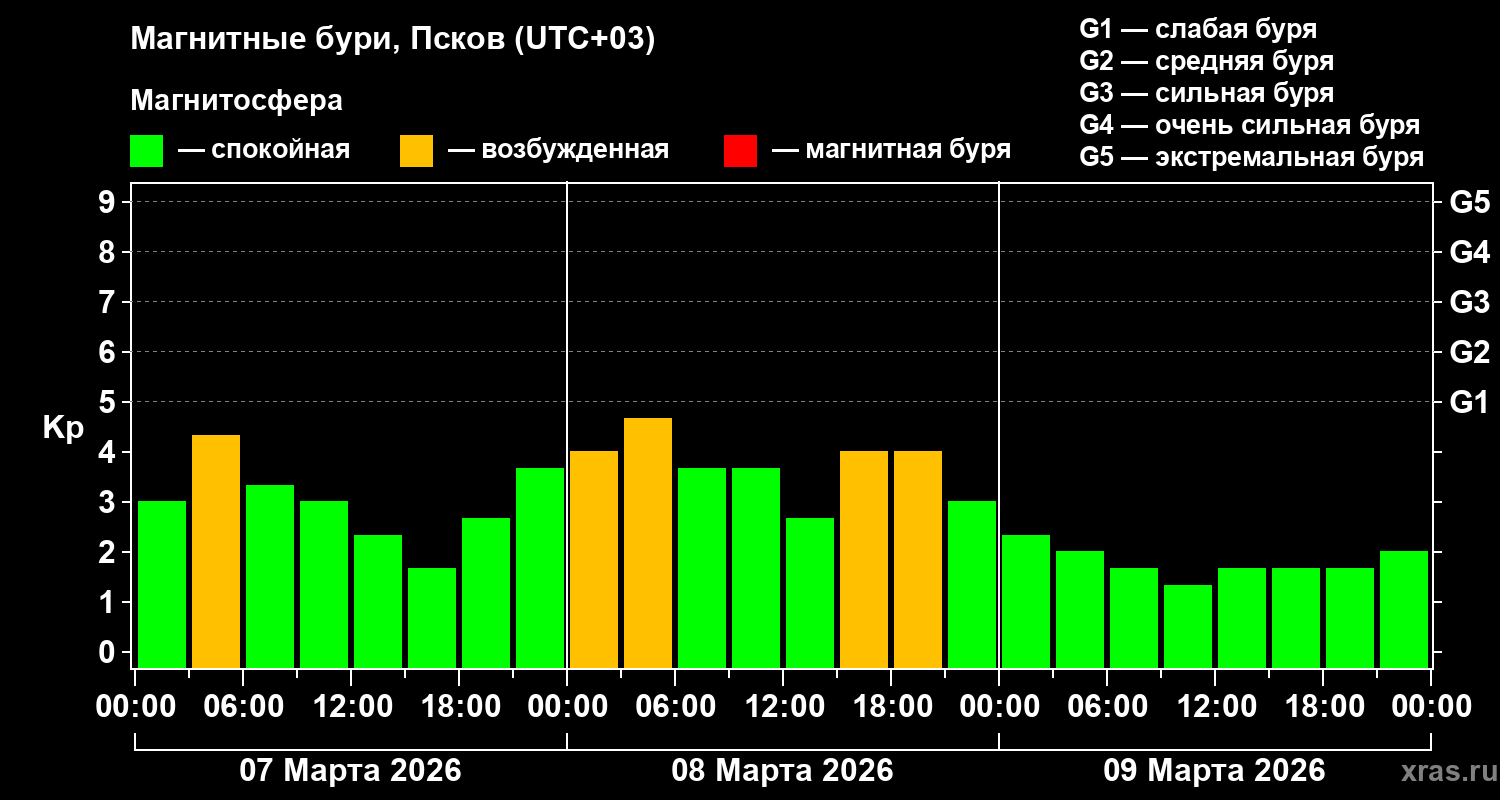
Task: Click the 09:00–12:00 green bar on 08 Марта
Action: (756, 568)
